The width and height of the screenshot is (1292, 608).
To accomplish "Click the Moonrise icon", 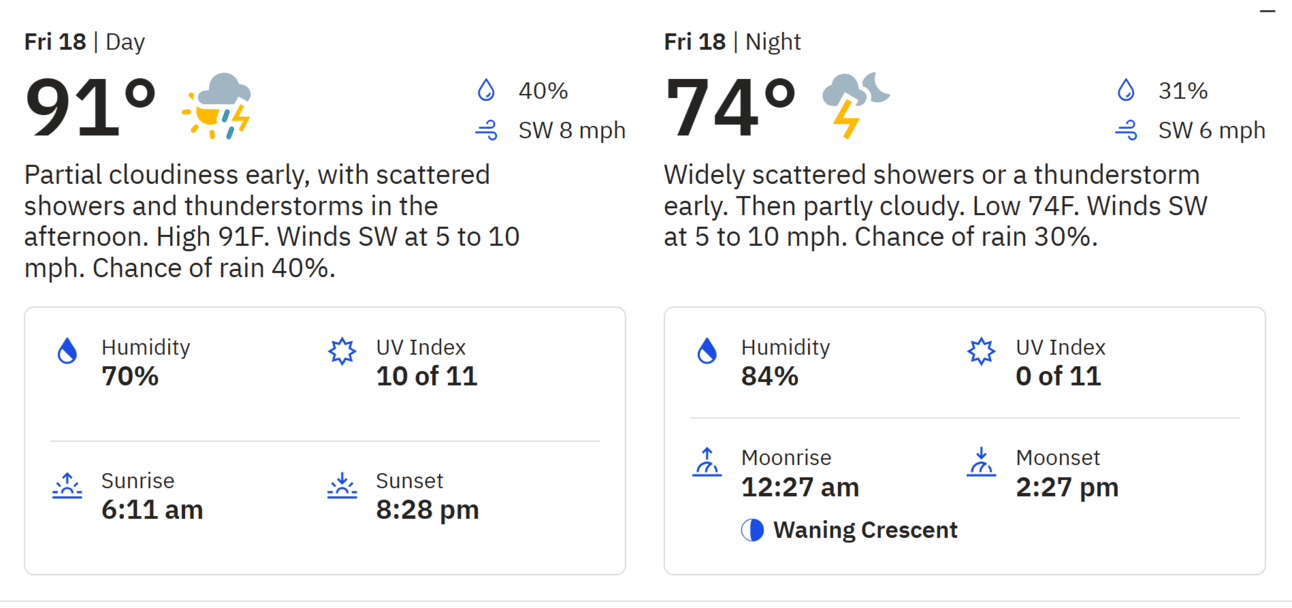I will [x=707, y=462].
